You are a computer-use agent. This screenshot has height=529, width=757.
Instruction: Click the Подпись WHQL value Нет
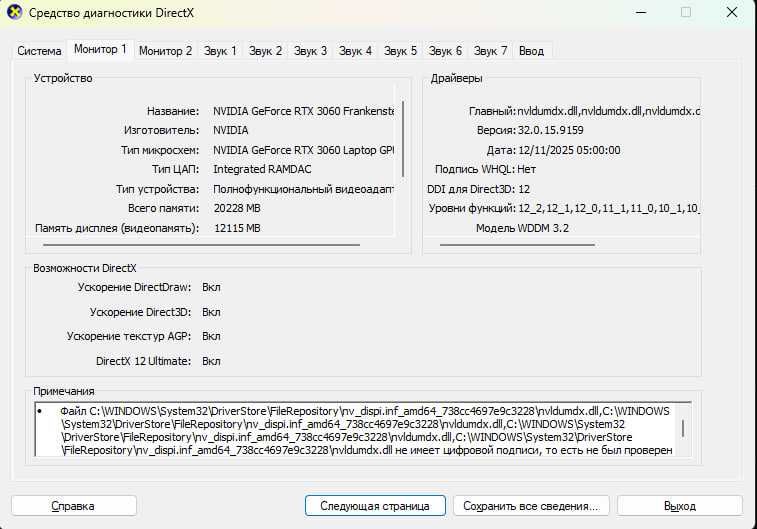coord(526,169)
